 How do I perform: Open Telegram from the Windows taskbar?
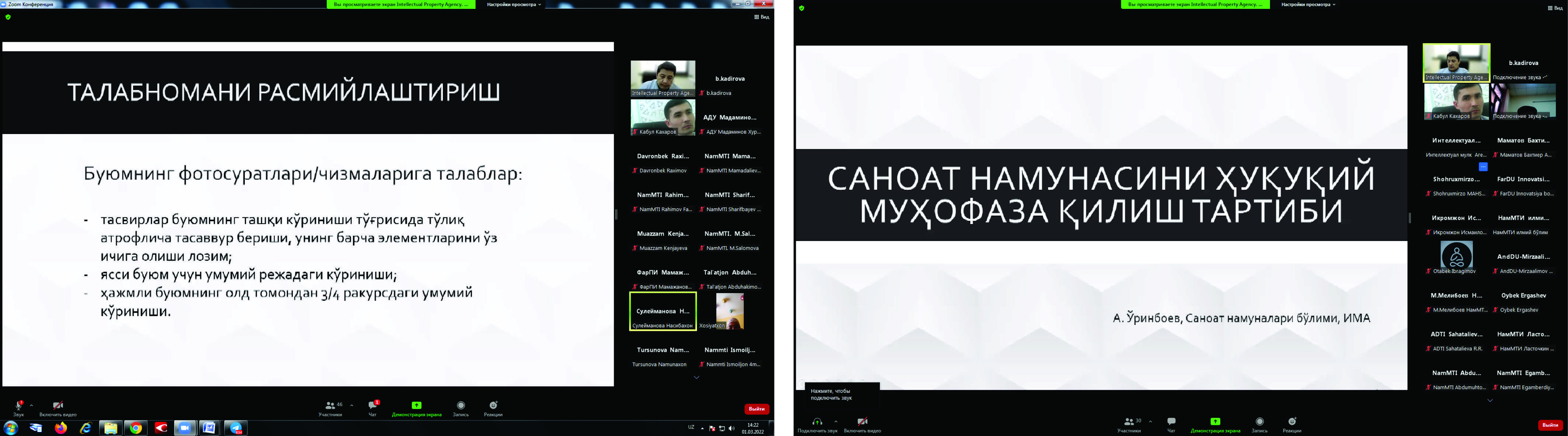click(235, 428)
